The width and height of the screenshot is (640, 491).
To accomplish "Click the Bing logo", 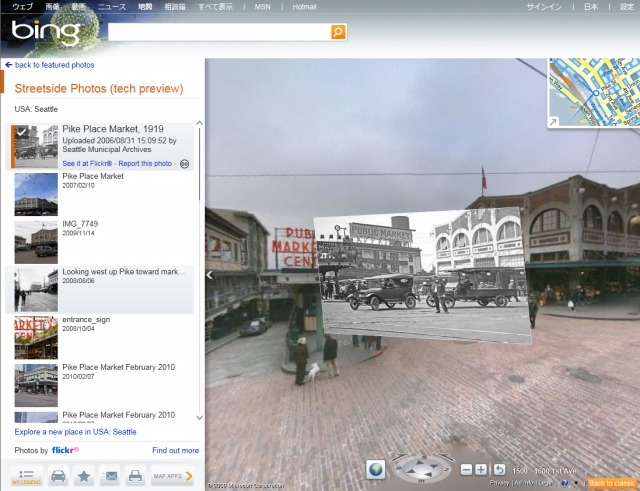I will tap(45, 33).
